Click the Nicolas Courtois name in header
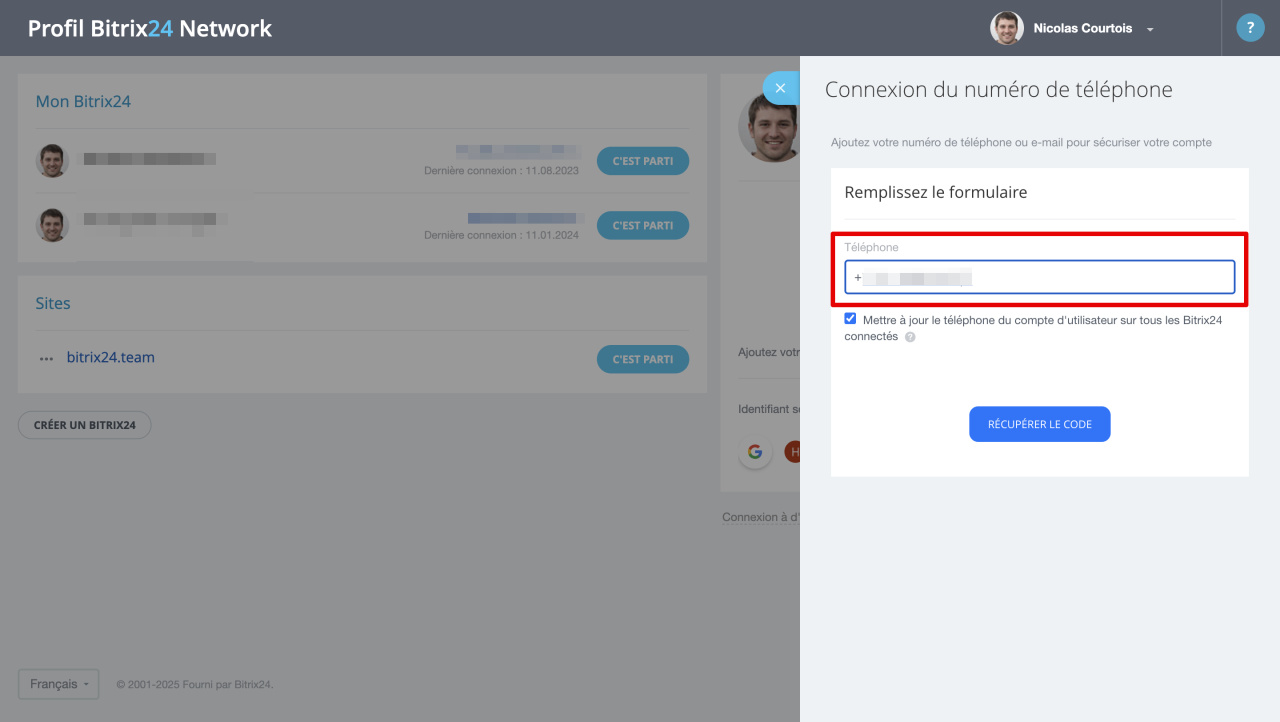This screenshot has width=1280, height=722. pyautogui.click(x=1083, y=28)
